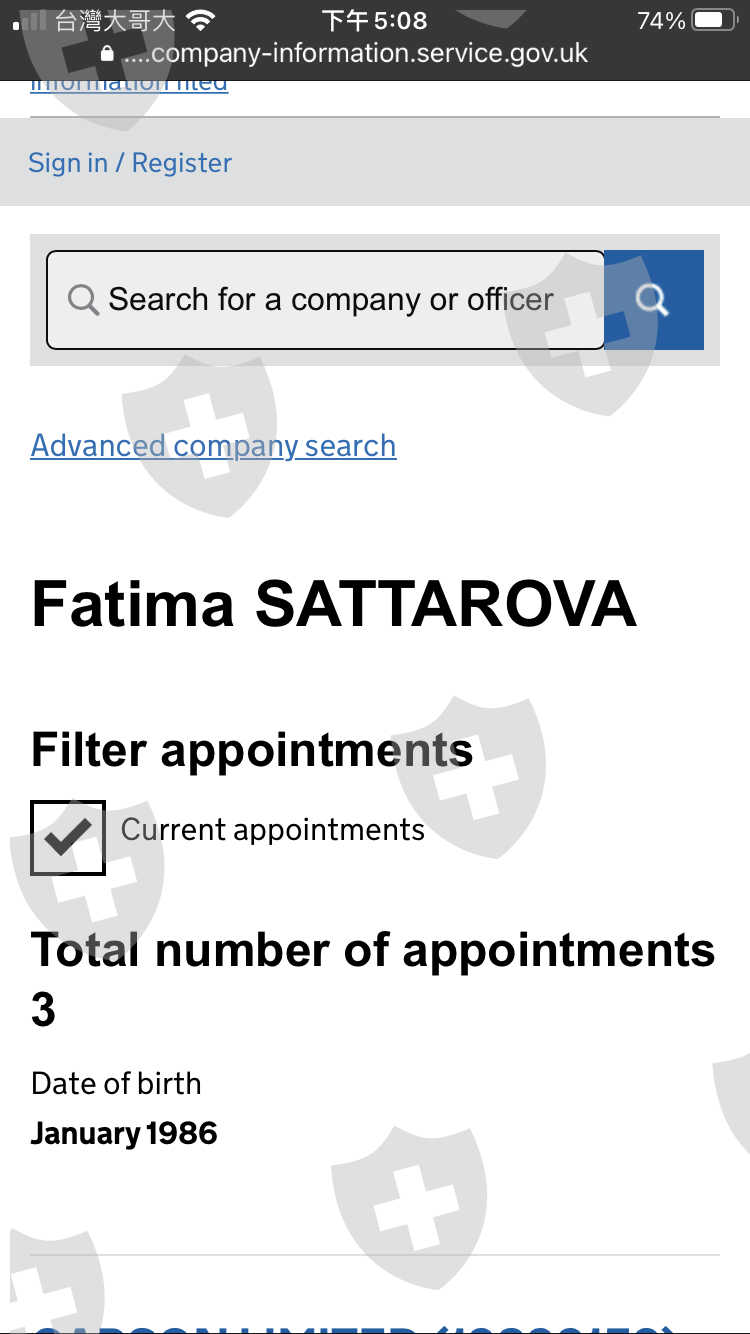Click the partially visible 'information filed' link
750x1334 pixels.
tap(129, 85)
